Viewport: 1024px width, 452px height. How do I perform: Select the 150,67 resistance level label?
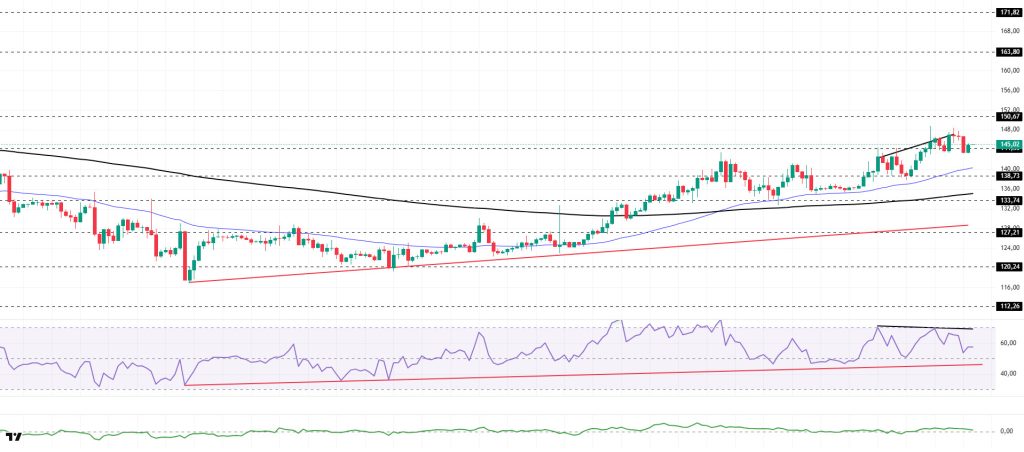pyautogui.click(x=1007, y=116)
